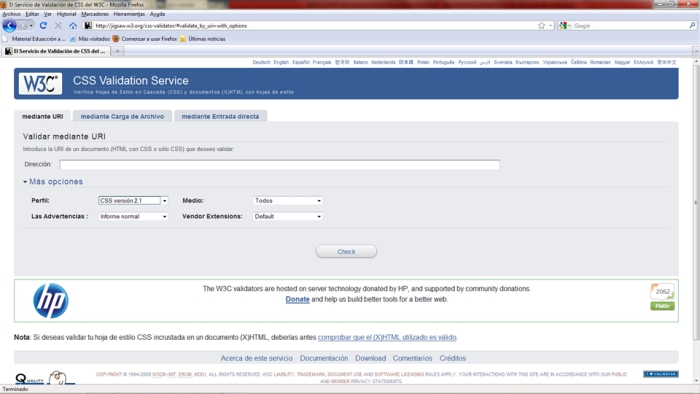This screenshot has width=700, height=394.
Task: Open the Google search engine selector
Action: (x=564, y=26)
